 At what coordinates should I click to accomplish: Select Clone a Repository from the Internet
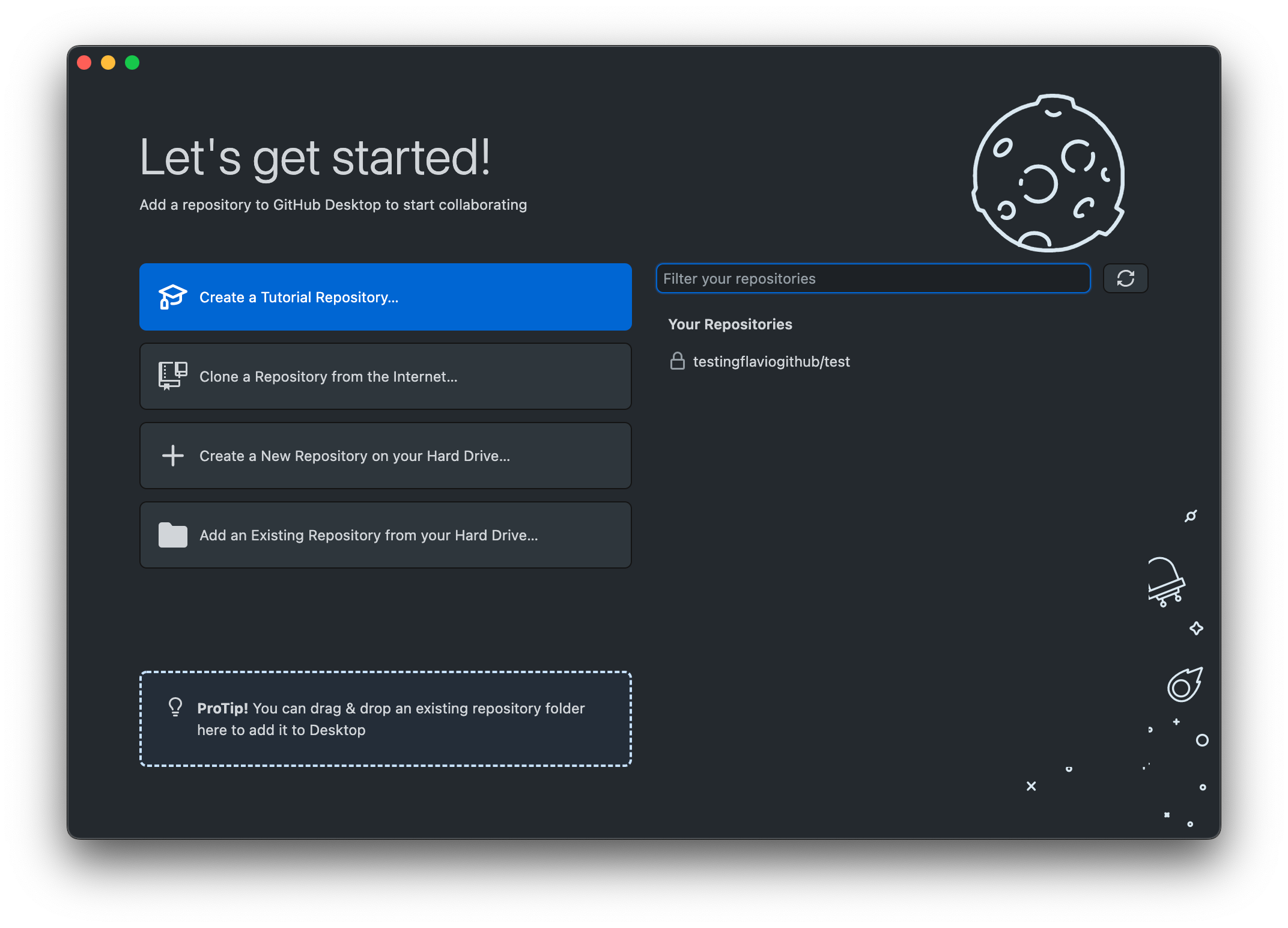(385, 376)
